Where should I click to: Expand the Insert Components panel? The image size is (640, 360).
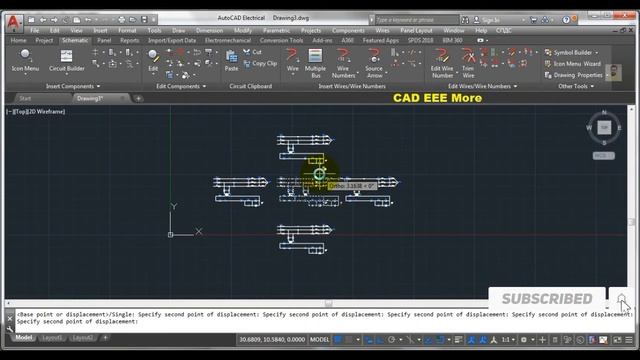(x=73, y=86)
